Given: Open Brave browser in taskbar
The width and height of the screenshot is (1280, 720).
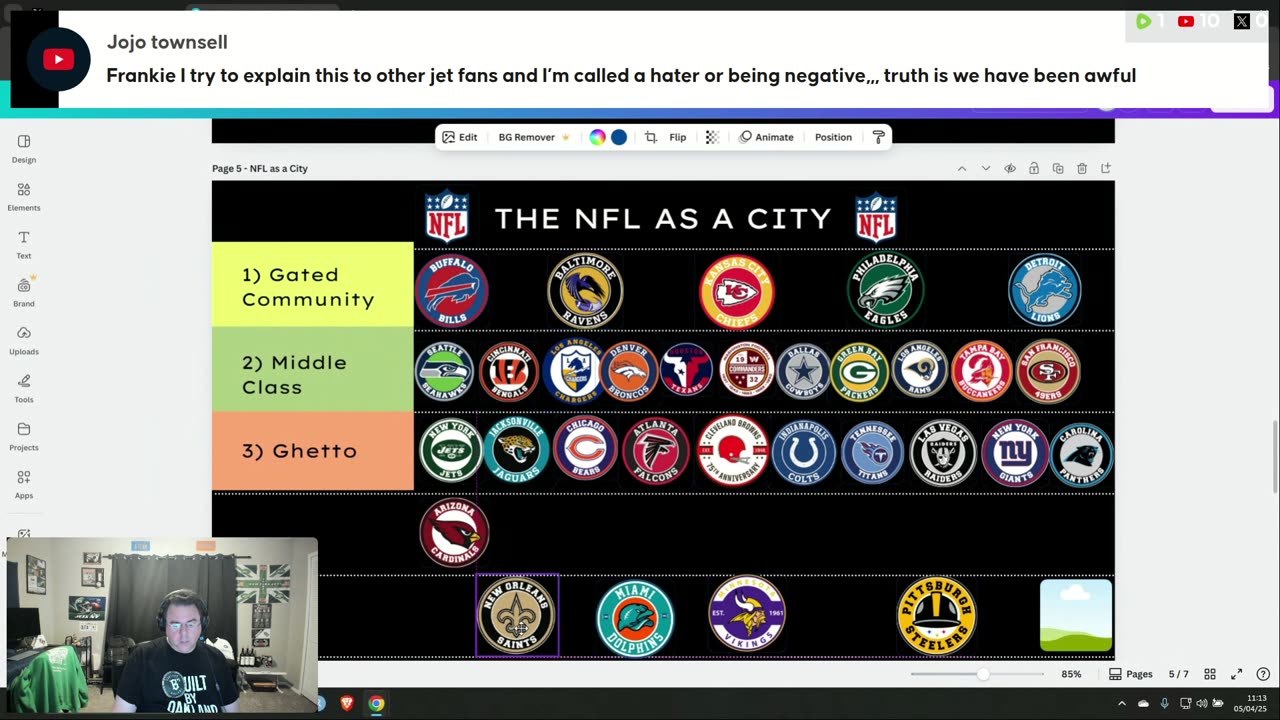Looking at the screenshot, I should click(347, 703).
